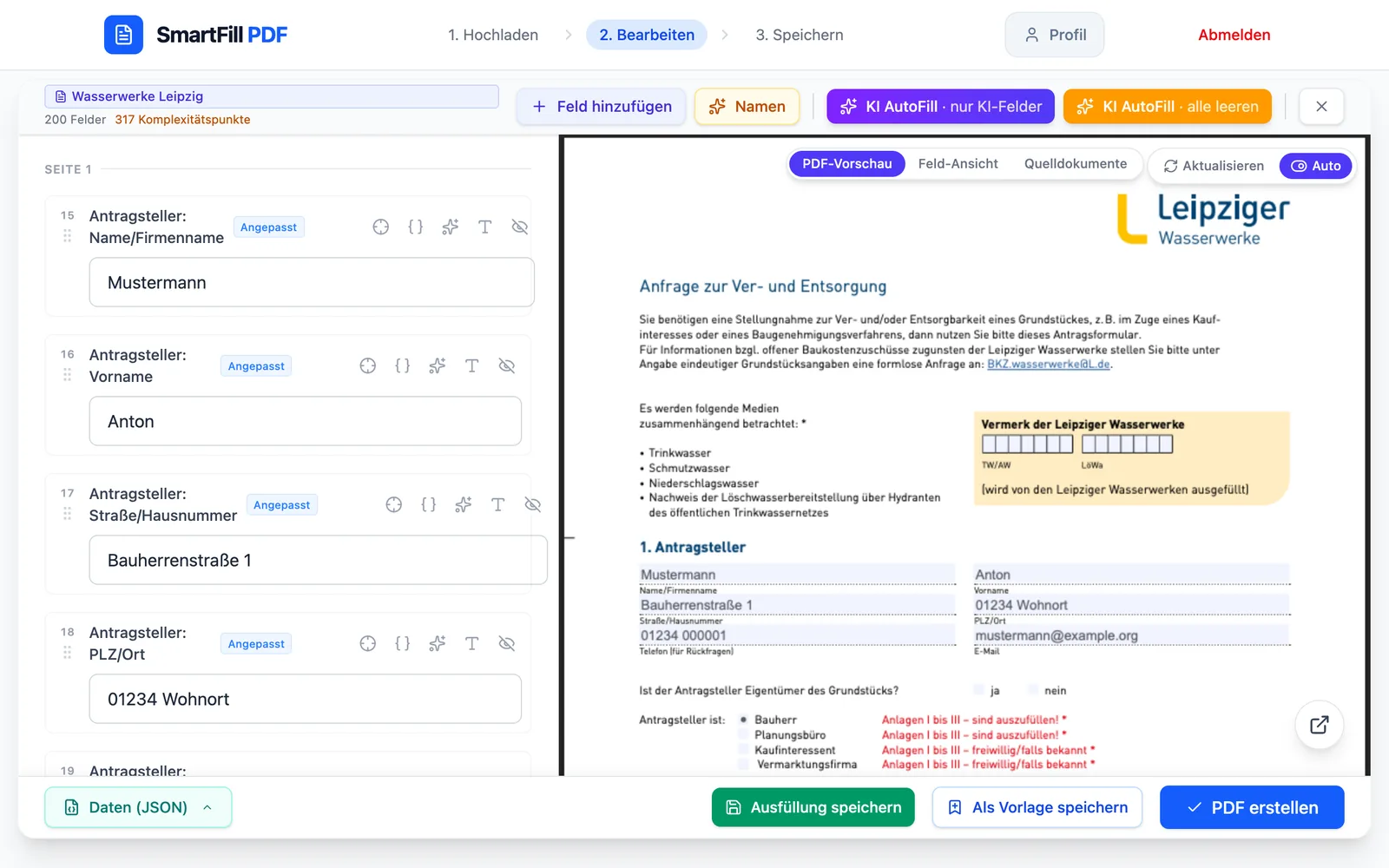Toggle visibility of PLZ/Ort field
Screen dimensions: 1389x868
(x=507, y=643)
